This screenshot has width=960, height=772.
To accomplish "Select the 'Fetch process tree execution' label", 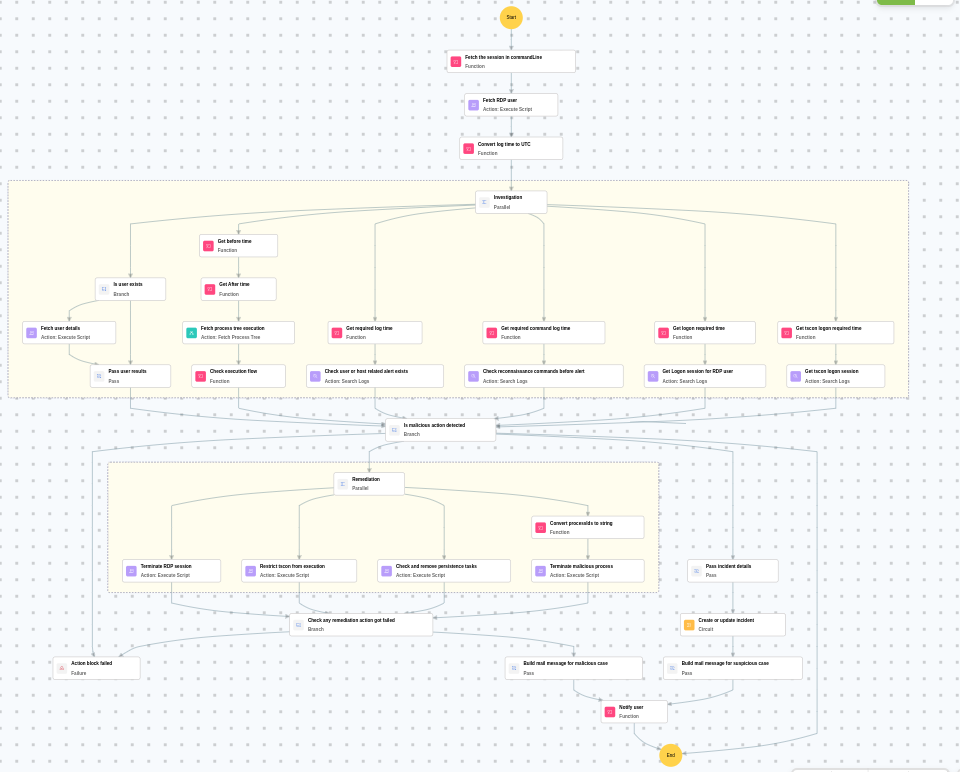I will [x=233, y=328].
